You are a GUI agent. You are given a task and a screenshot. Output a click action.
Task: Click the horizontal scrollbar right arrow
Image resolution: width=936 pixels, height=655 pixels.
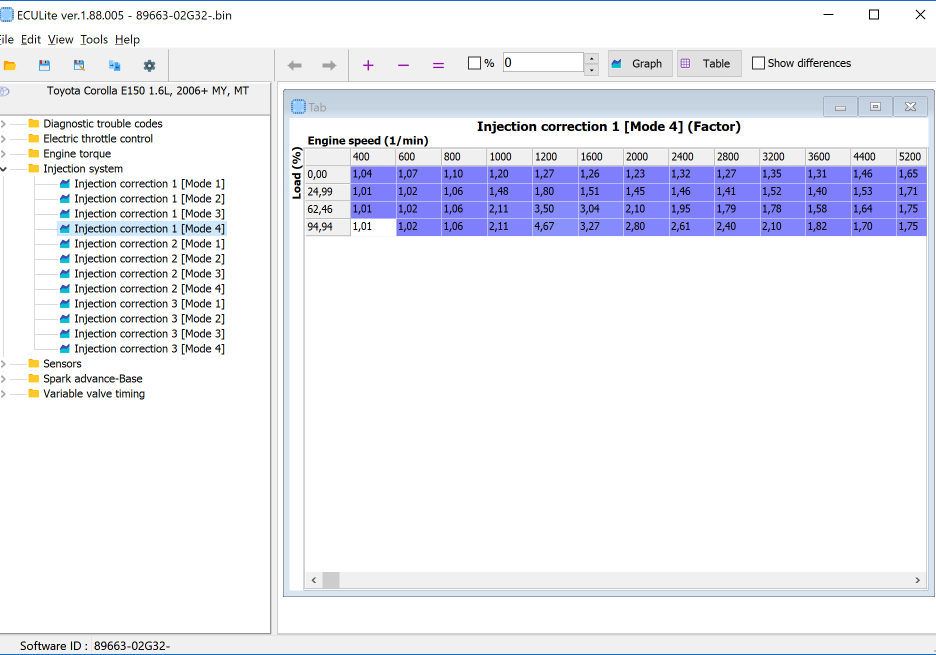(x=917, y=580)
